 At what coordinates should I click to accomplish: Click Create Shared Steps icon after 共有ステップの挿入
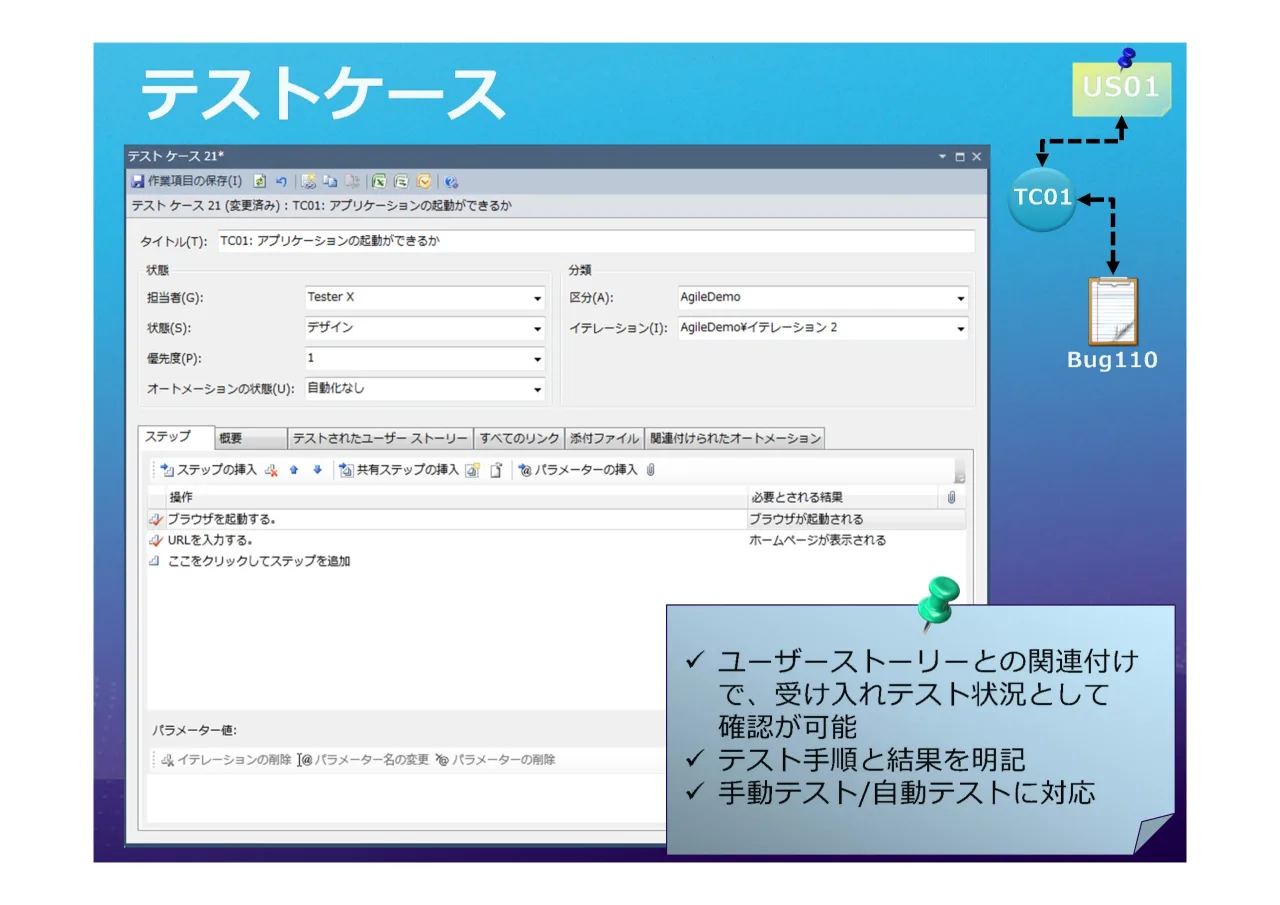coord(472,470)
